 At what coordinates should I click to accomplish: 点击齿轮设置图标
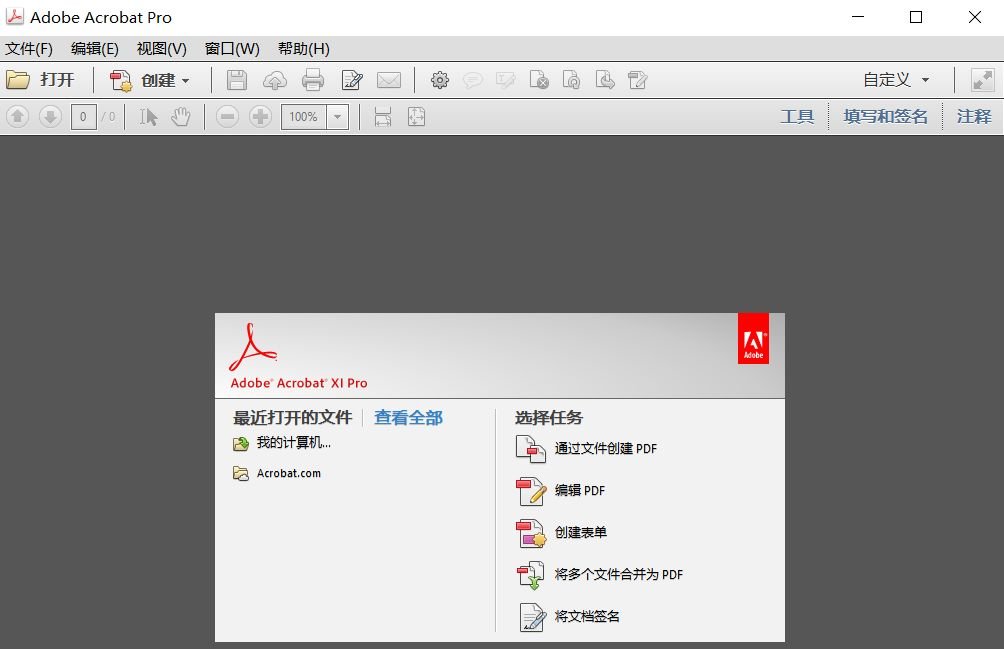point(439,80)
